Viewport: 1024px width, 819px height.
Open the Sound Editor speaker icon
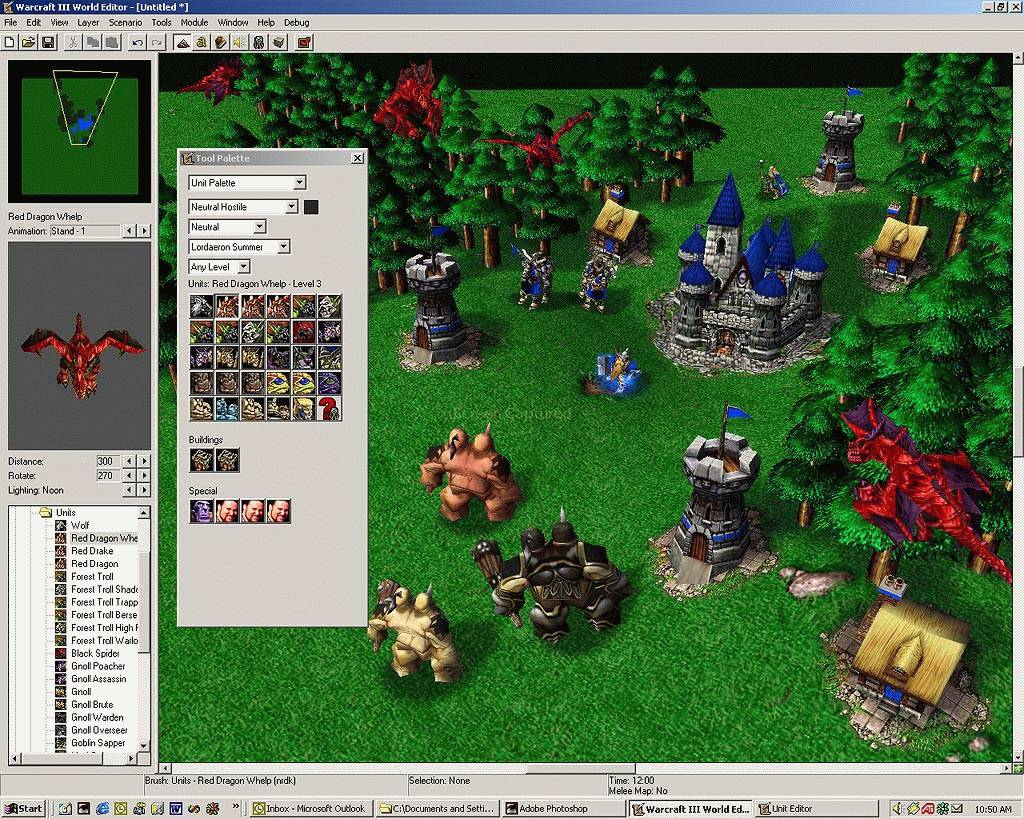tap(240, 42)
